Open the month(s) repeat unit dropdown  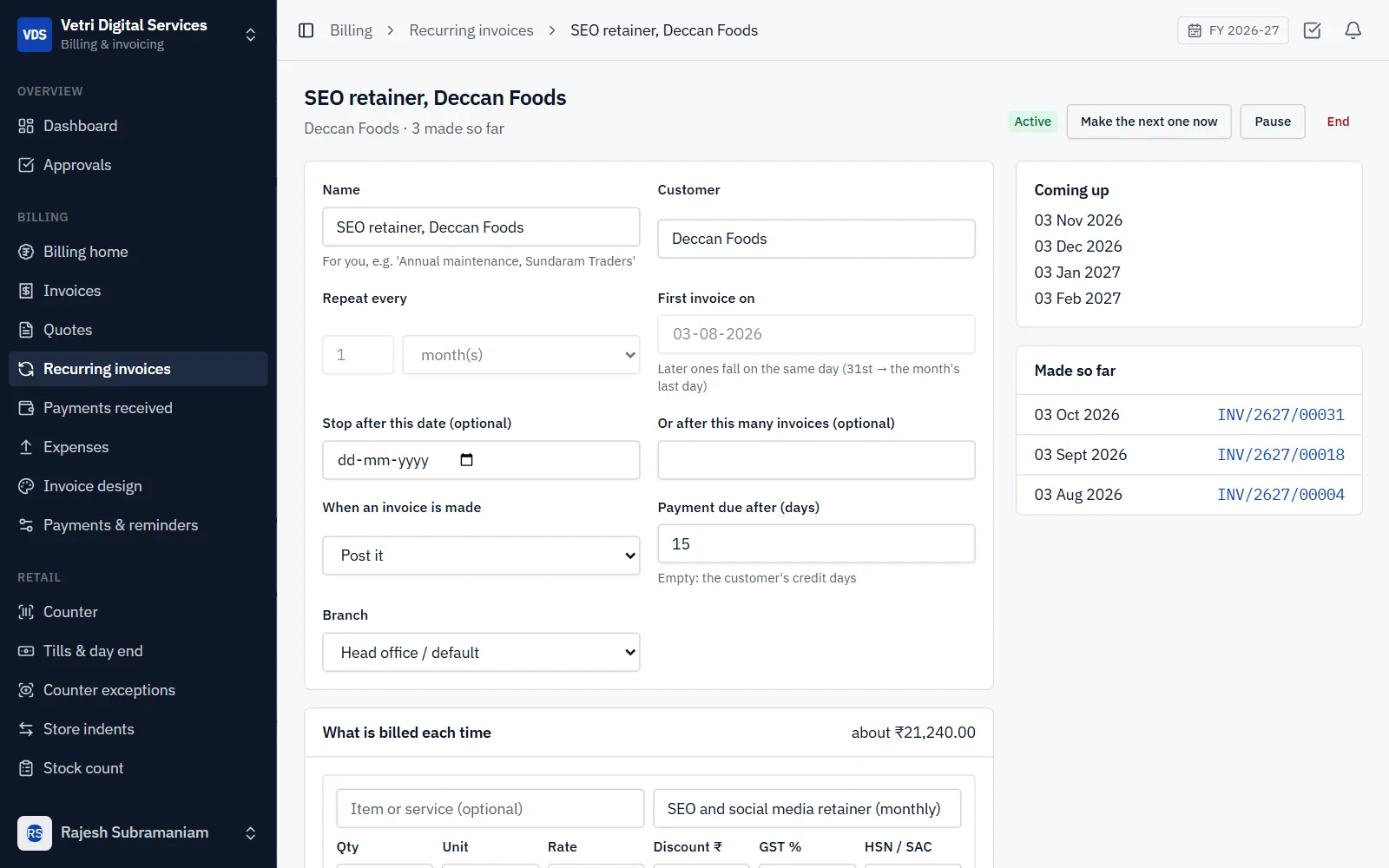coord(521,355)
